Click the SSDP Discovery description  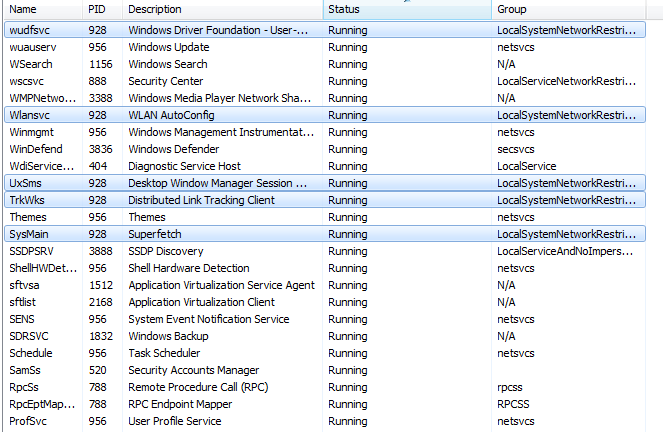[166, 251]
